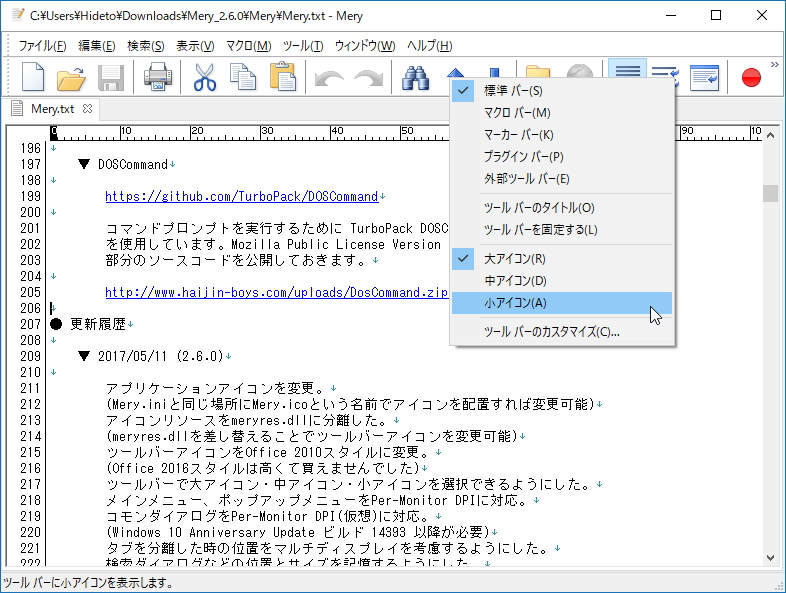The height and width of the screenshot is (593, 786).
Task: Click the Print toolbar icon
Action: click(x=157, y=77)
